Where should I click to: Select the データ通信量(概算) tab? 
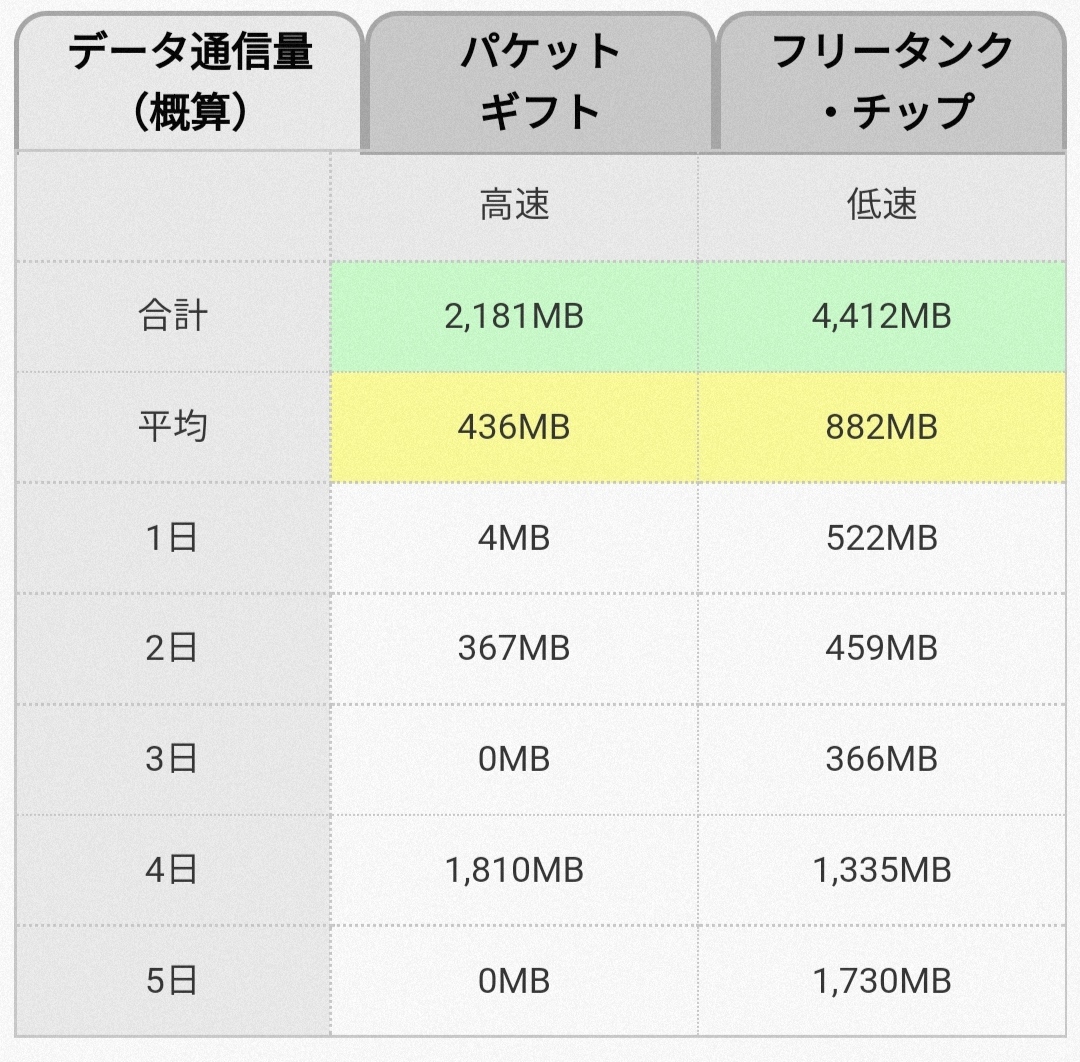coord(189,82)
